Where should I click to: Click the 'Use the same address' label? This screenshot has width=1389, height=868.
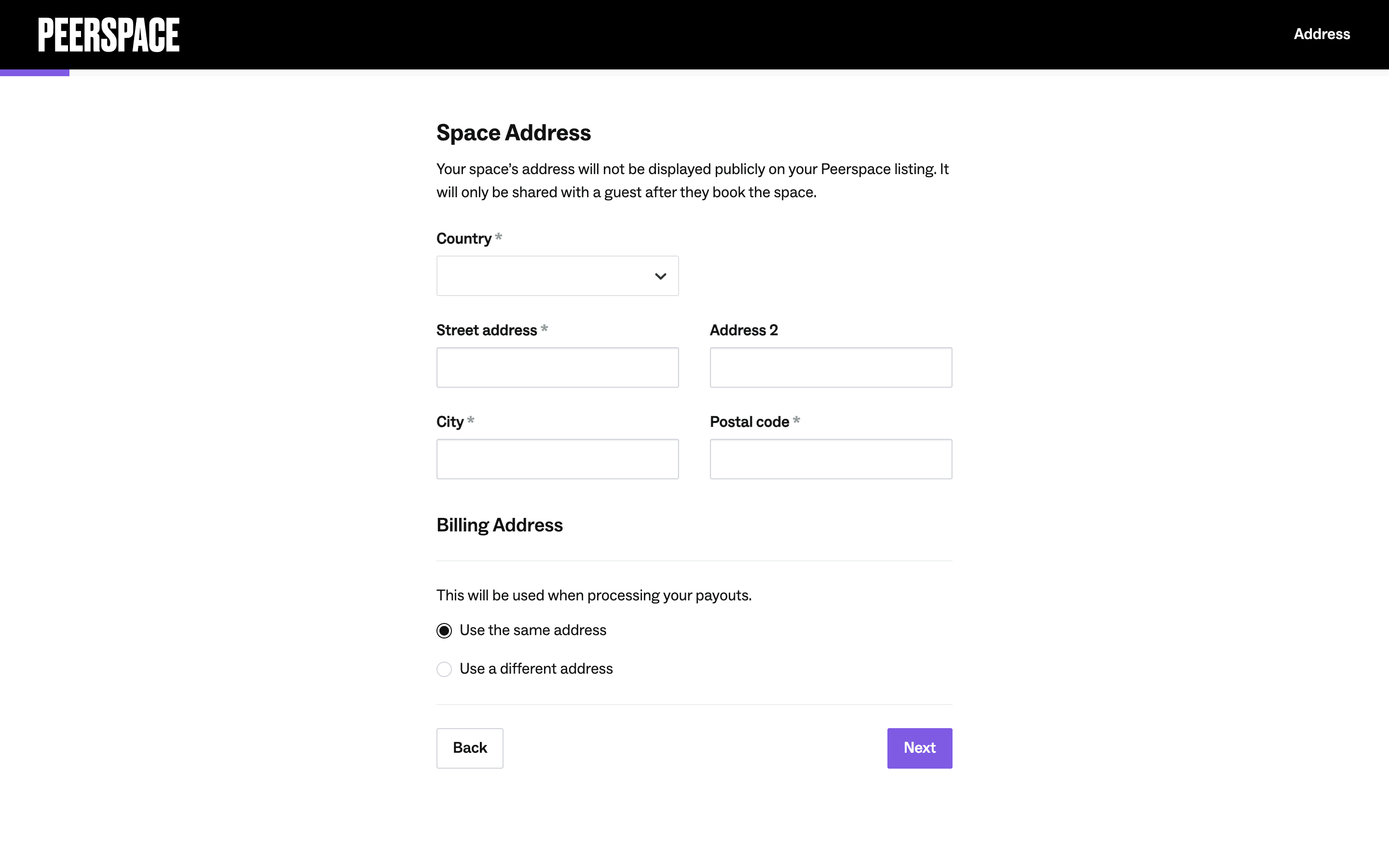(532, 630)
